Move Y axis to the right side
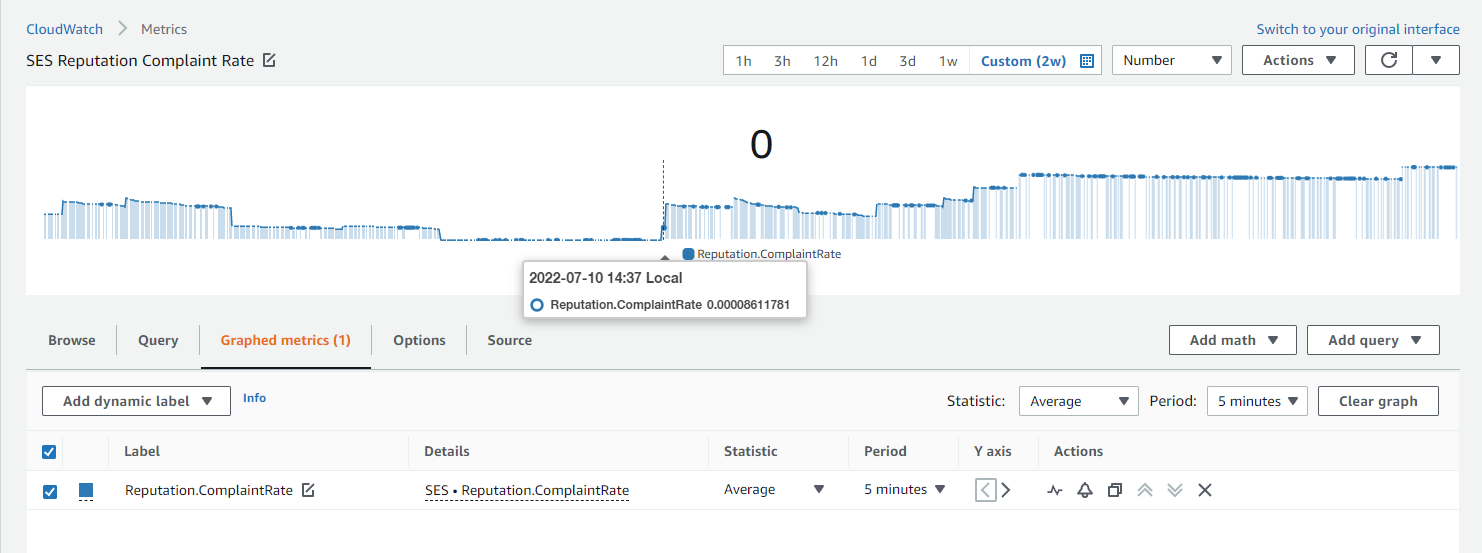The height and width of the screenshot is (553, 1482). [1006, 490]
